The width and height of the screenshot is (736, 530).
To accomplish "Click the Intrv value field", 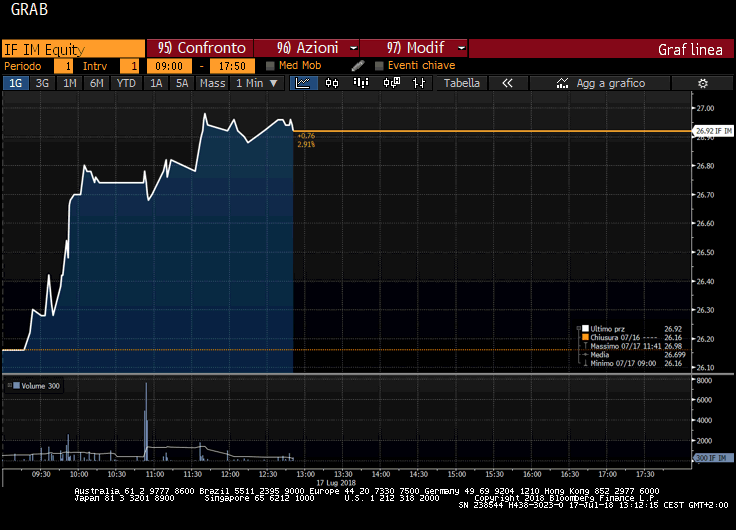I will point(129,66).
